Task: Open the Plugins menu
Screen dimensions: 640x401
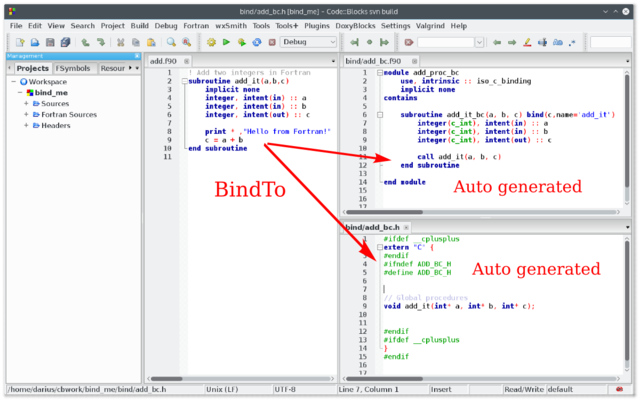Action: 317,26
